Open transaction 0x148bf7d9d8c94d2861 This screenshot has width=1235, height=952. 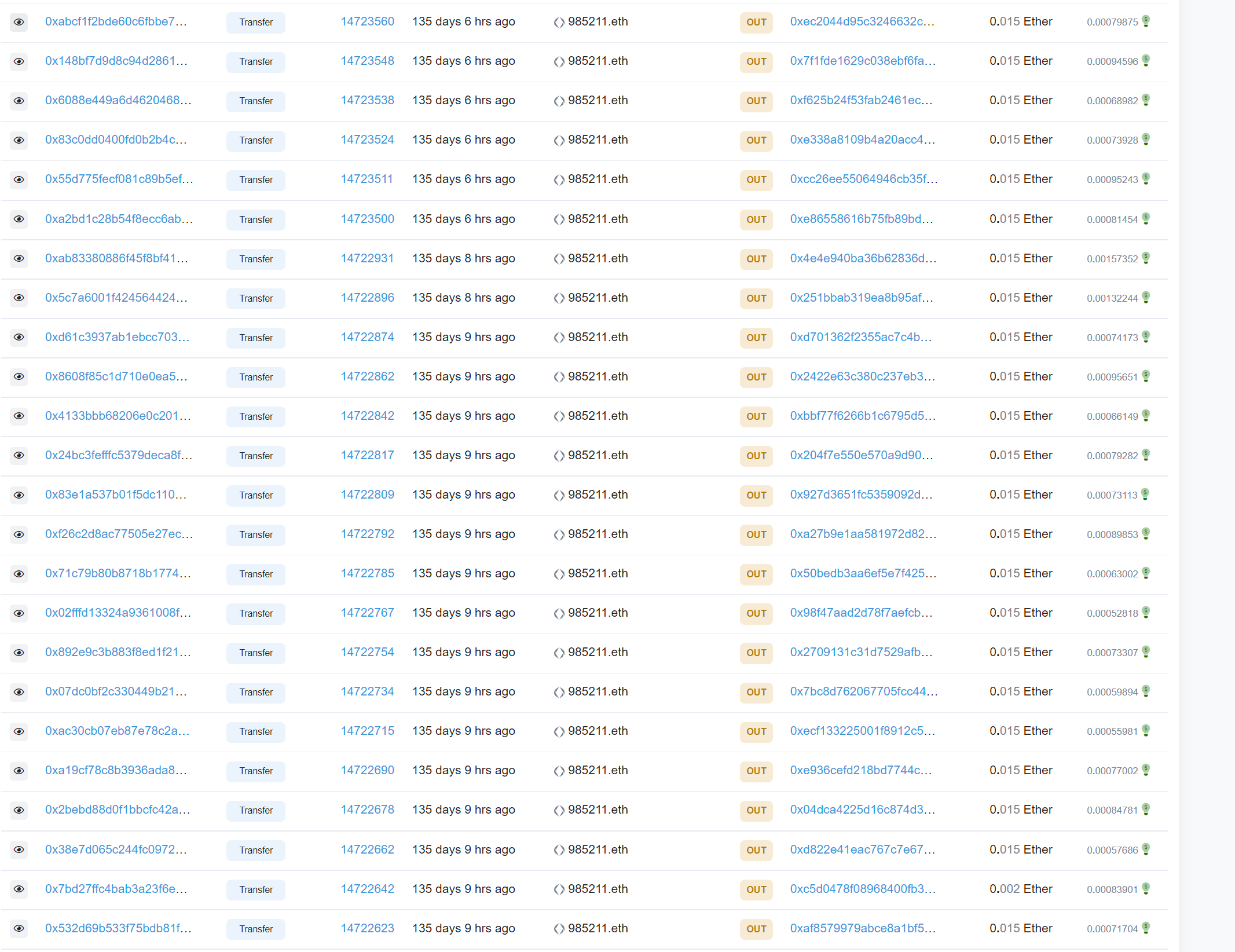116,61
